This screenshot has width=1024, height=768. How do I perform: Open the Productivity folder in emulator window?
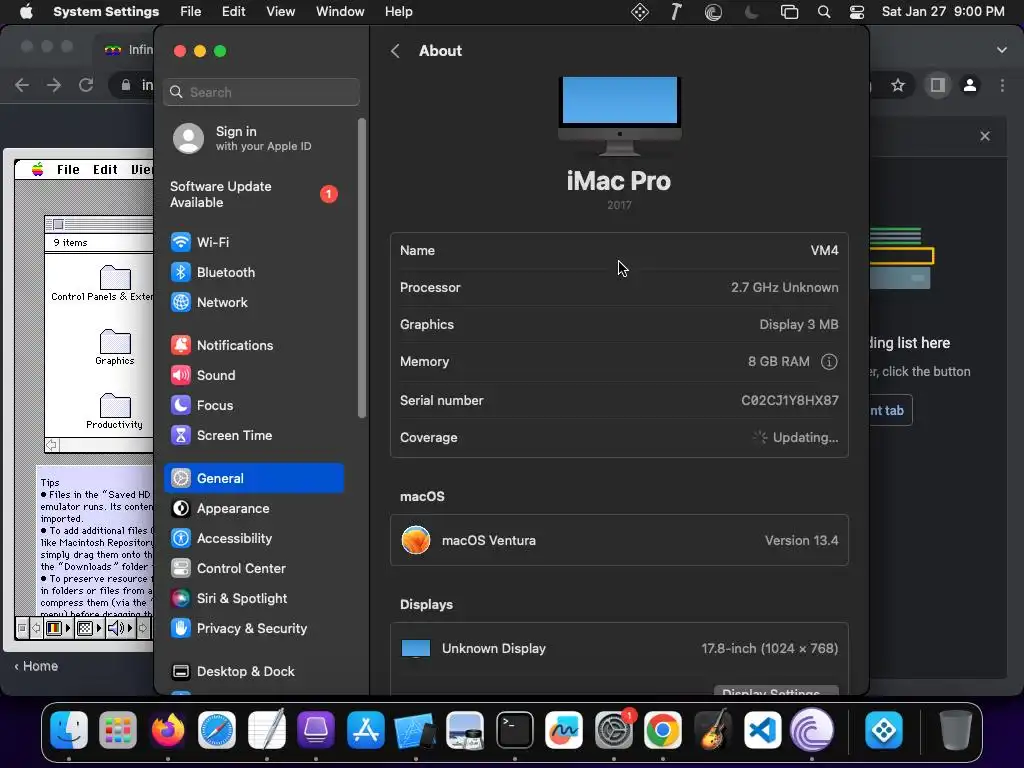(115, 411)
